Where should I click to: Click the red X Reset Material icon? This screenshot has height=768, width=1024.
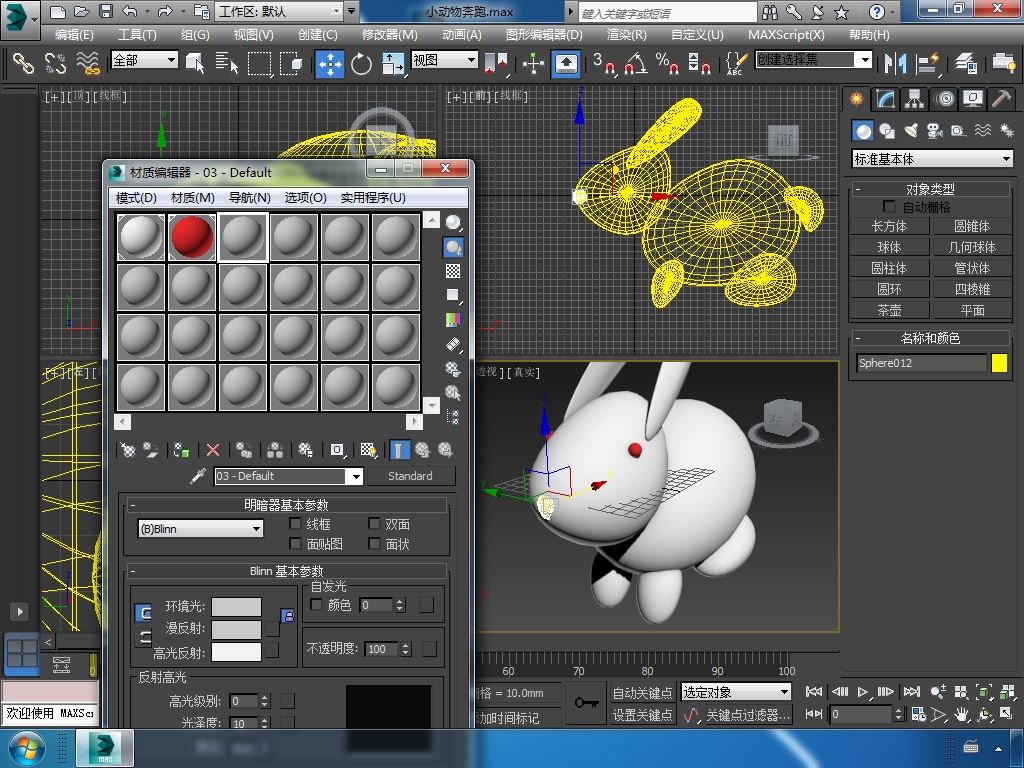pyautogui.click(x=213, y=450)
